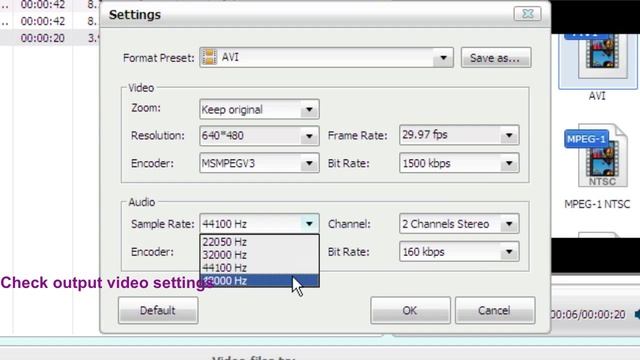Image resolution: width=640 pixels, height=360 pixels.
Task: Select the MPEG-1 NTSC format icon
Action: click(x=597, y=156)
